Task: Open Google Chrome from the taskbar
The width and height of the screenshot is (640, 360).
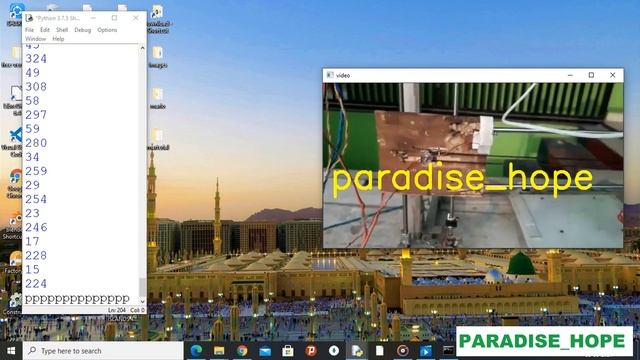Action: pyautogui.click(x=242, y=351)
